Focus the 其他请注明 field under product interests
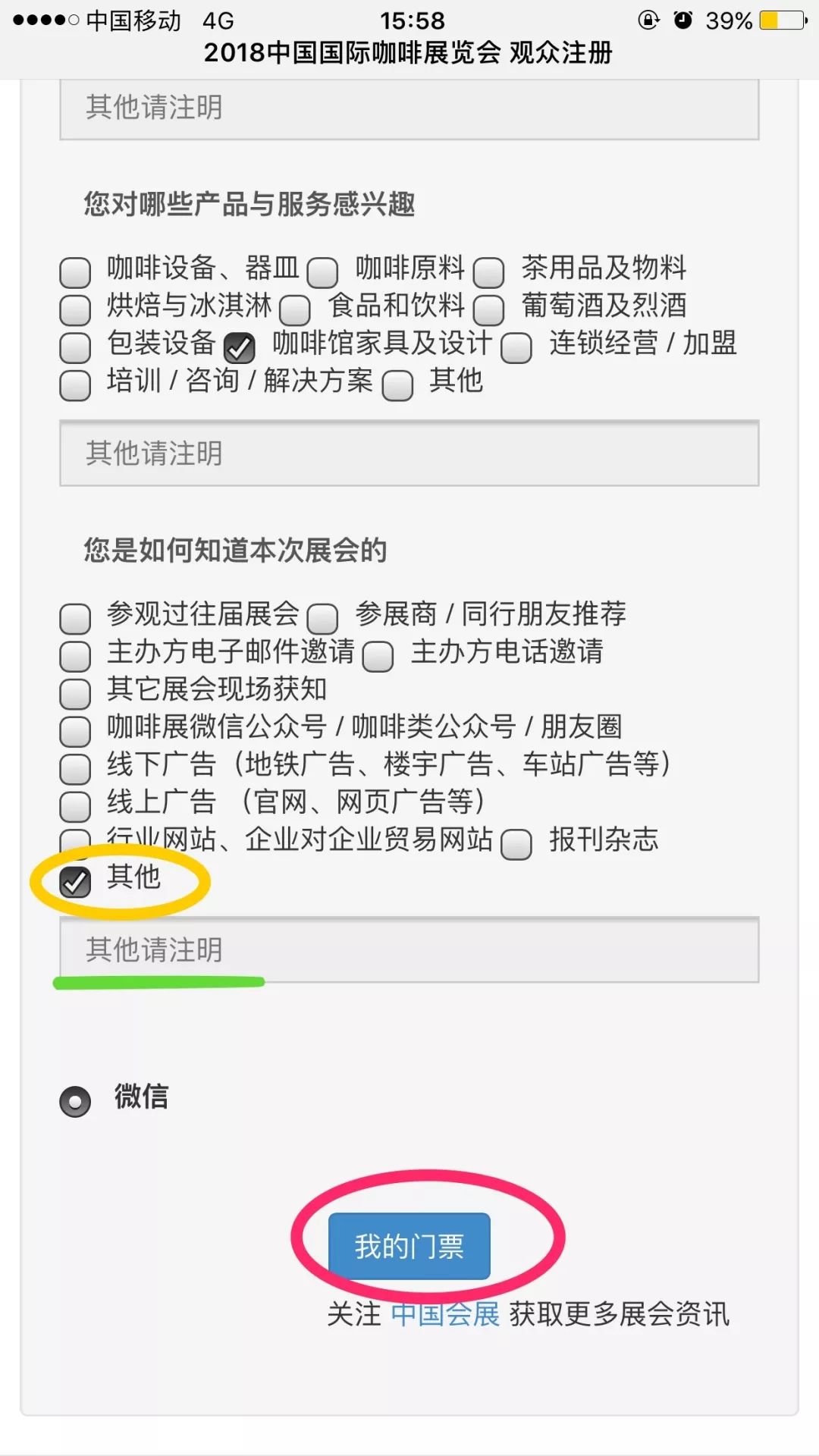Viewport: 819px width, 1456px height. point(409,453)
